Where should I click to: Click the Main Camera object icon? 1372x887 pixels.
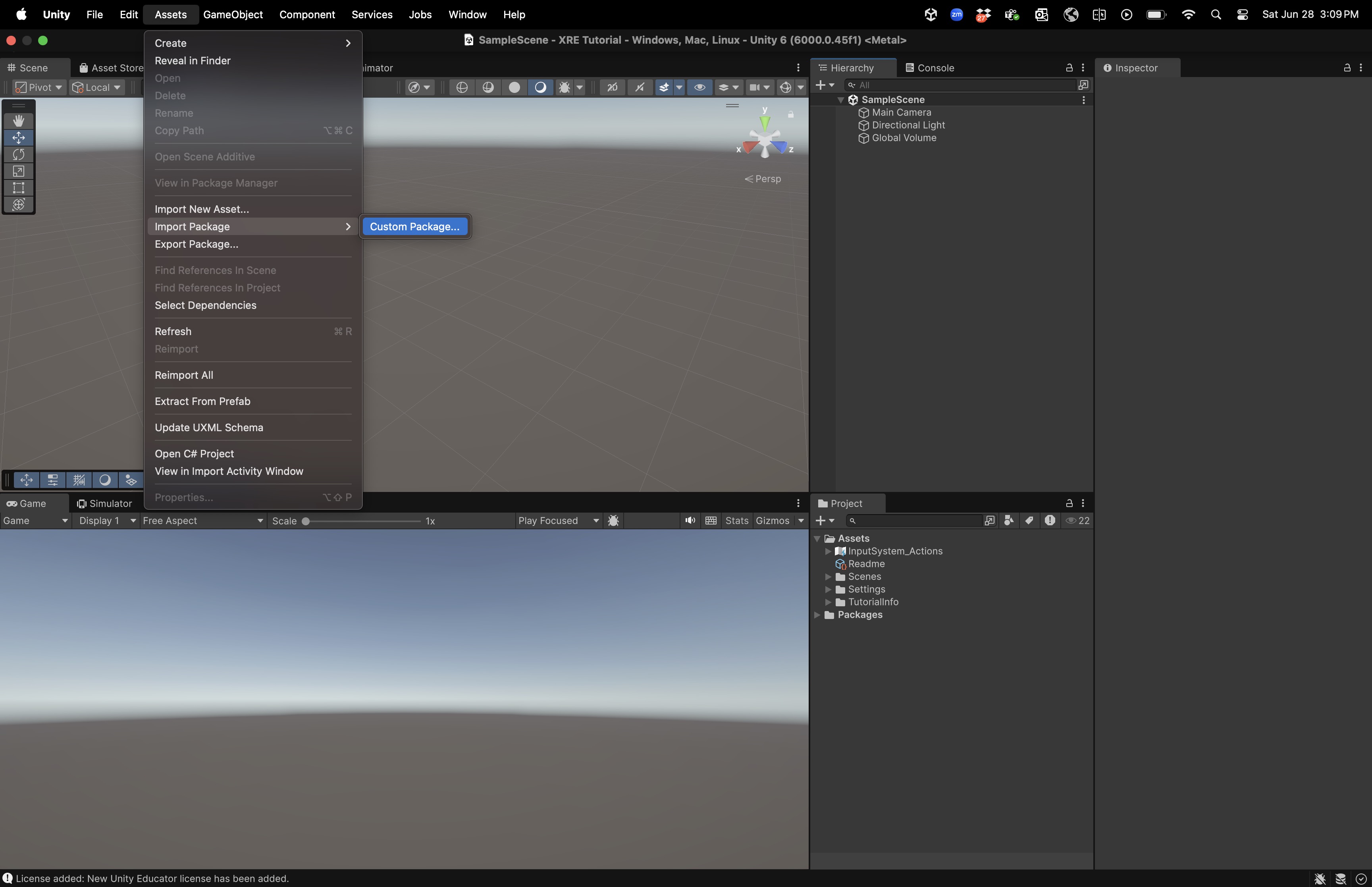863,113
